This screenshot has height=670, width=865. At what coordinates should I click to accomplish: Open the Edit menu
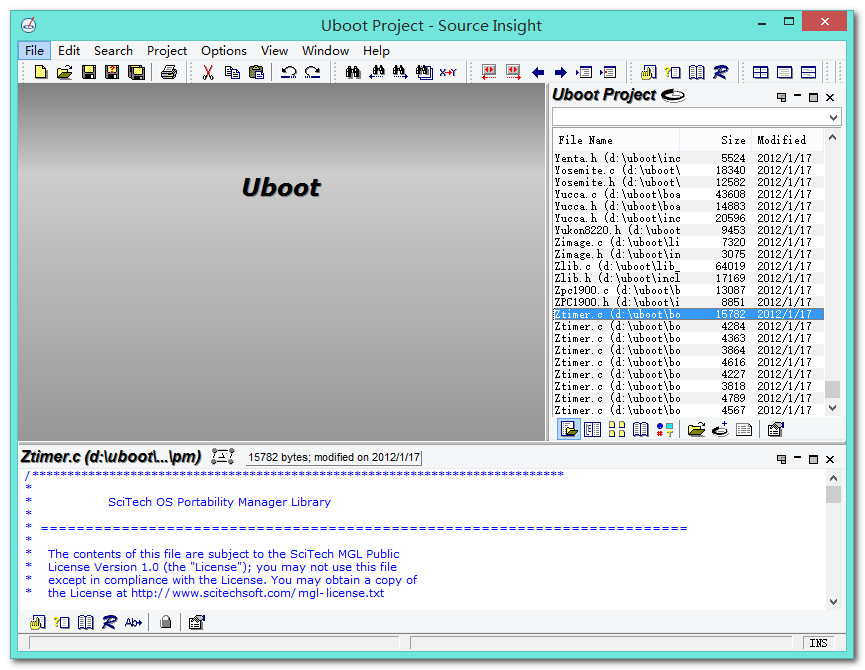pos(69,51)
